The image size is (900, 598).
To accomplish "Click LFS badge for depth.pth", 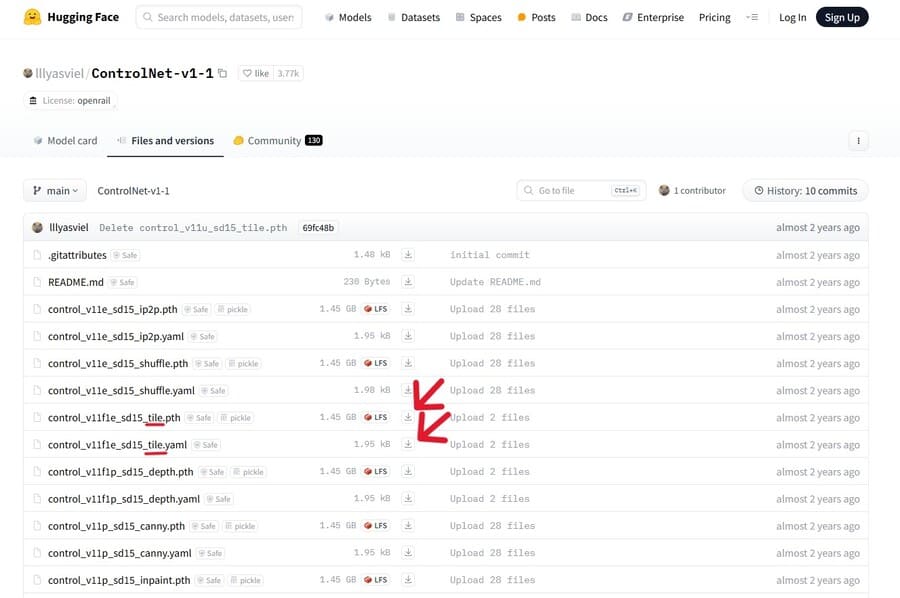I will (375, 471).
